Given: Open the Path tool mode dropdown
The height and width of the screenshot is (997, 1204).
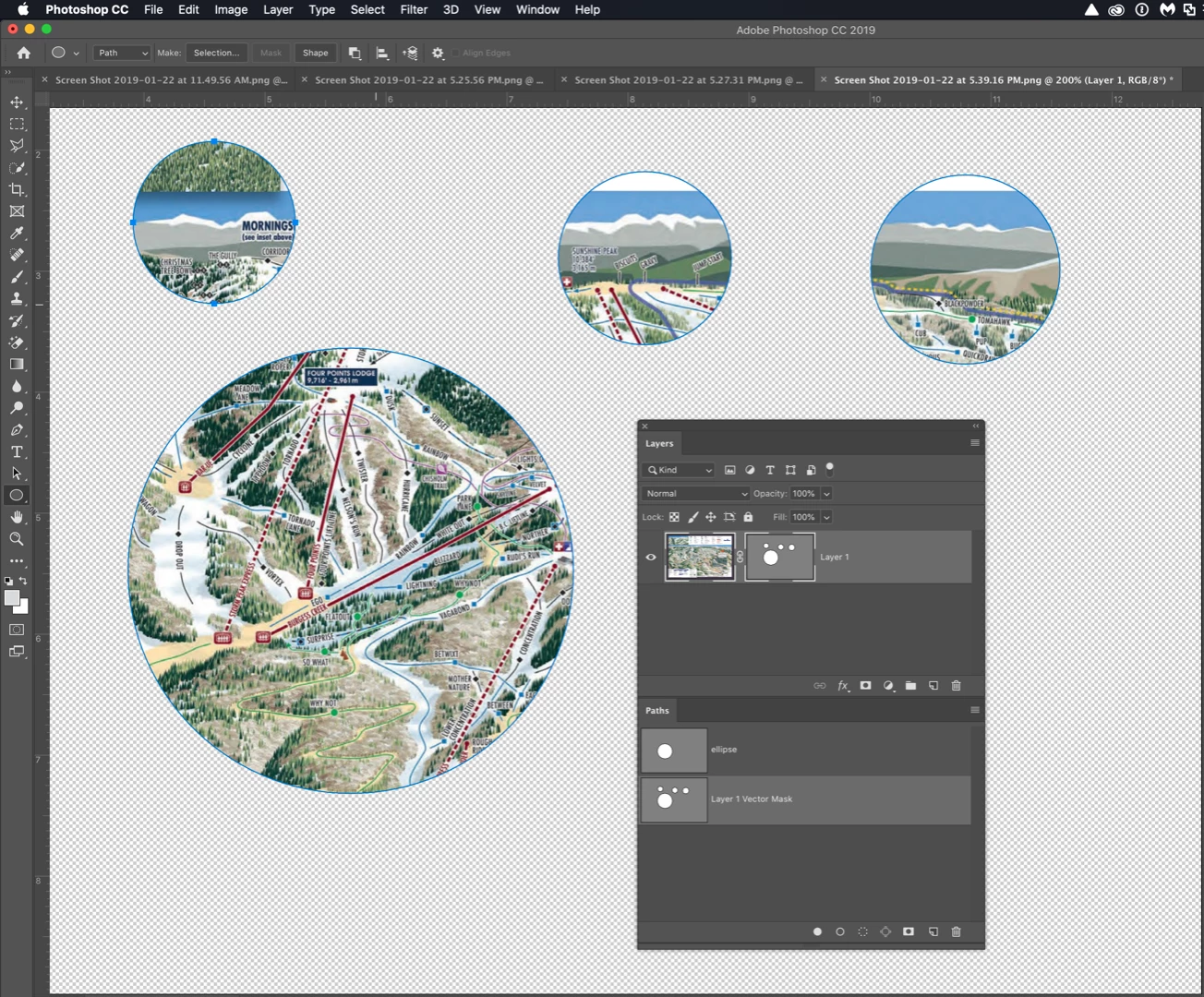Looking at the screenshot, I should 121,53.
